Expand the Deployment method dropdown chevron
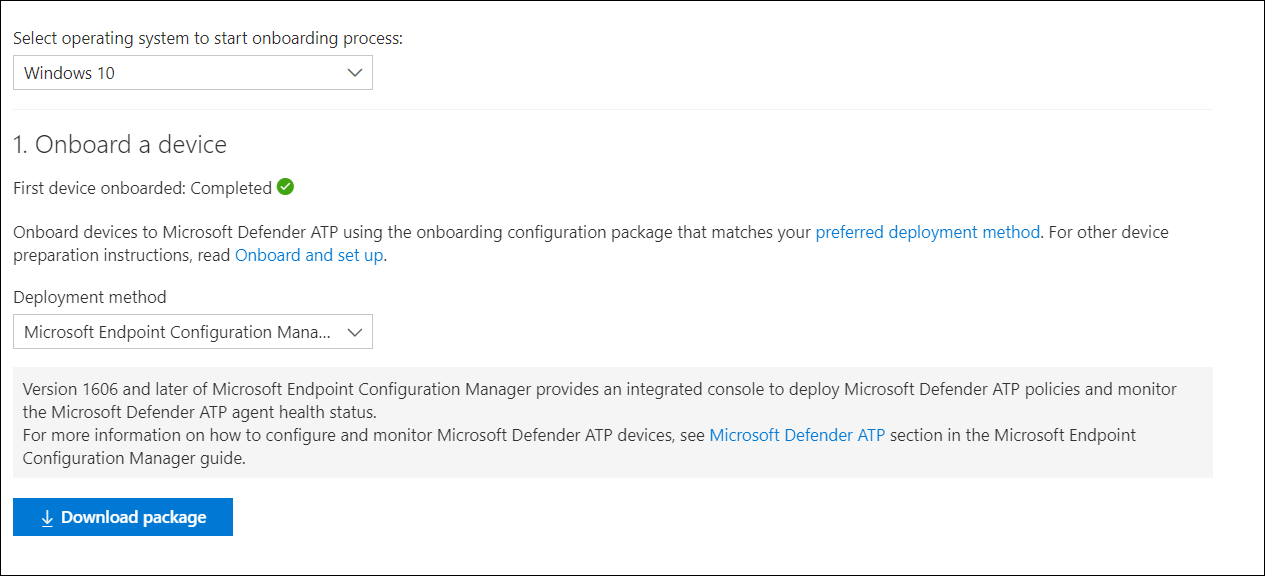 tap(354, 333)
